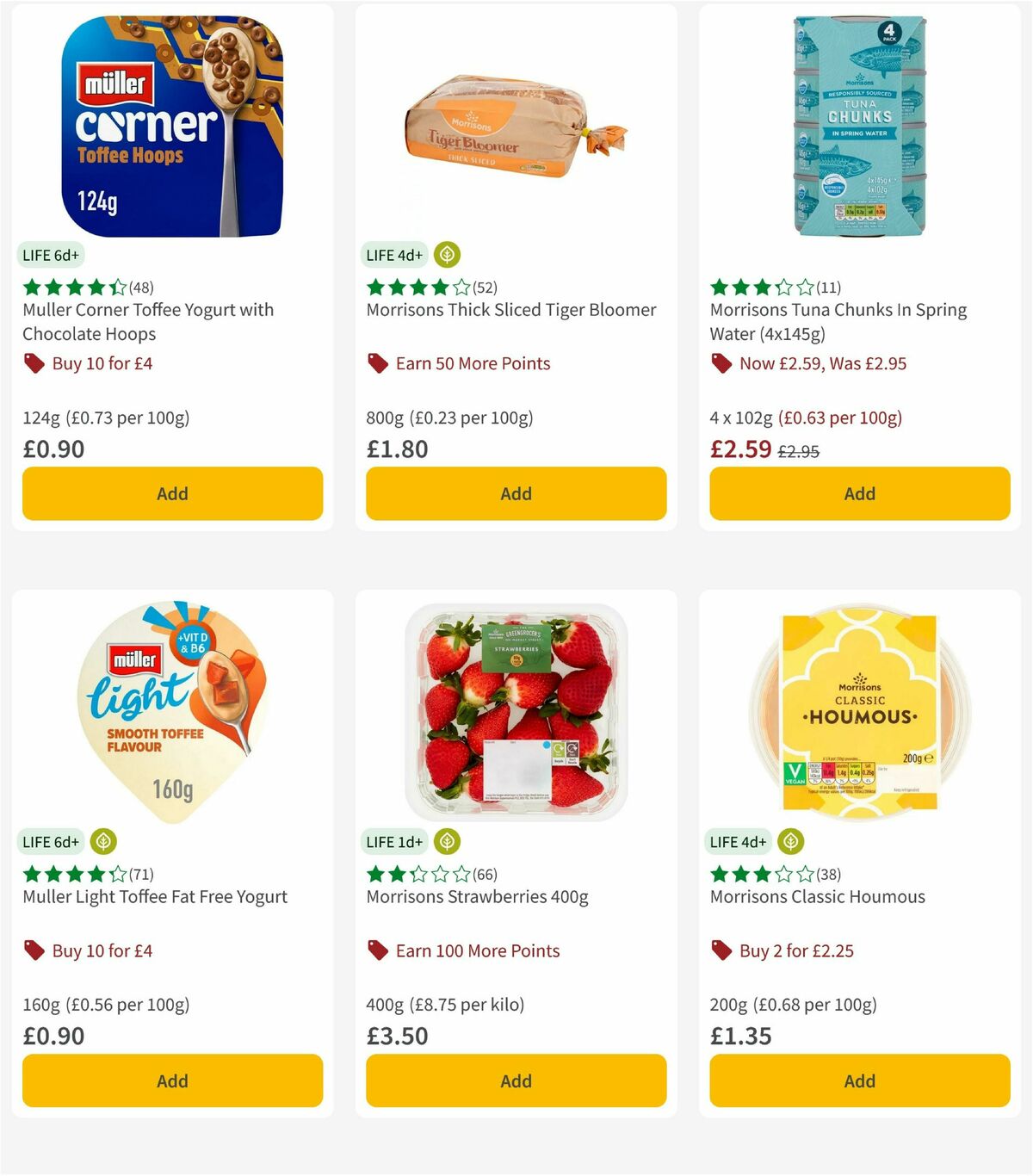Open the Morrisons Classic Houmous product page
Viewport: 1033px width, 1176px height.
tap(816, 896)
